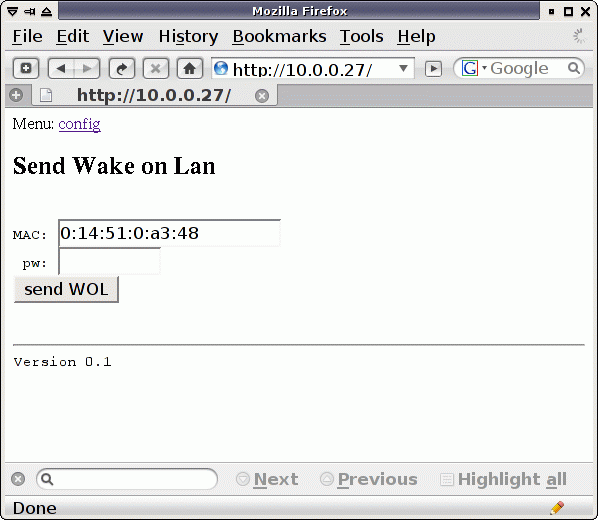Click the shade window eject icon

tap(46, 11)
